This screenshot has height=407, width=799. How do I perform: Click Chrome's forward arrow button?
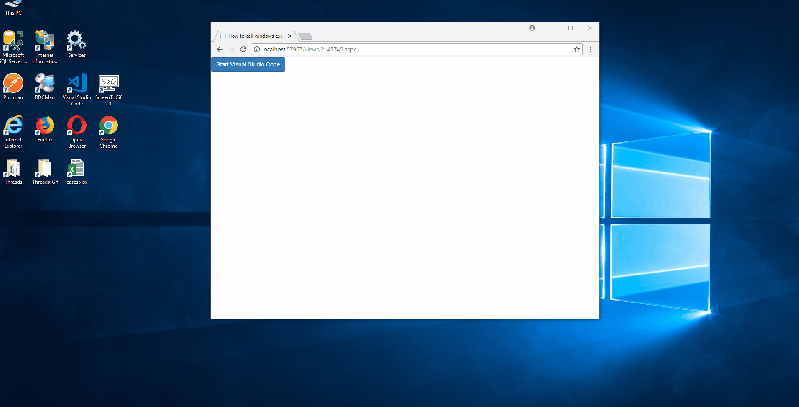pyautogui.click(x=231, y=49)
